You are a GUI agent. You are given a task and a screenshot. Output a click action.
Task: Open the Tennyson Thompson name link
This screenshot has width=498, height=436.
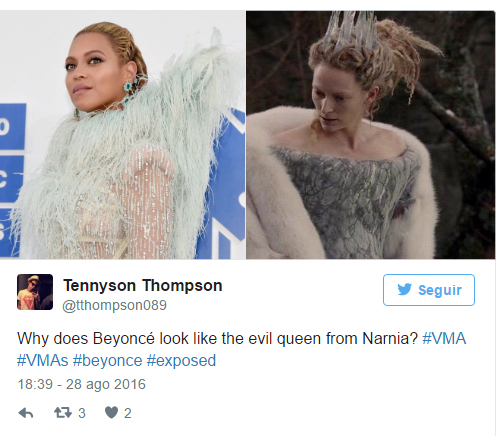point(143,286)
